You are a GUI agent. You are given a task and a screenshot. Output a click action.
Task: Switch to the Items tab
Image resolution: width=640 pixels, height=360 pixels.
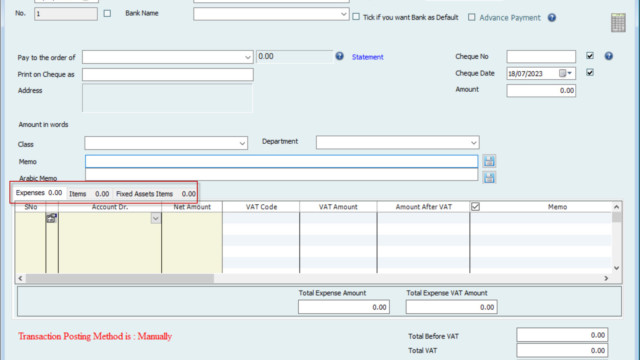click(89, 194)
